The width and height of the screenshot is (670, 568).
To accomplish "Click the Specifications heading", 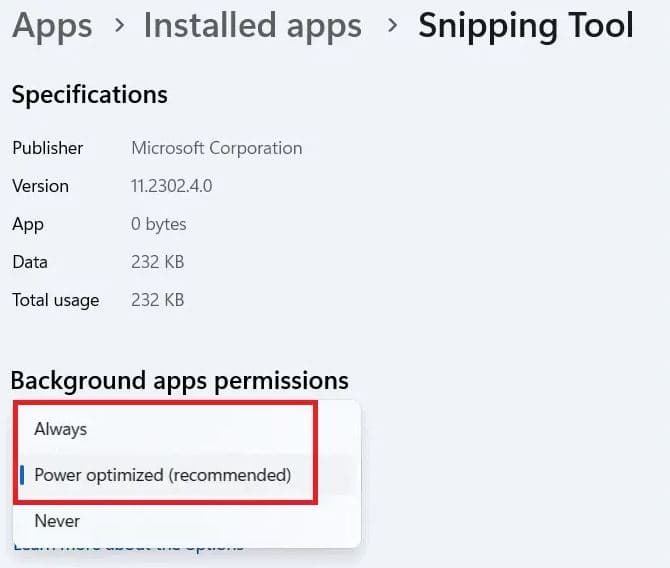I will (89, 95).
